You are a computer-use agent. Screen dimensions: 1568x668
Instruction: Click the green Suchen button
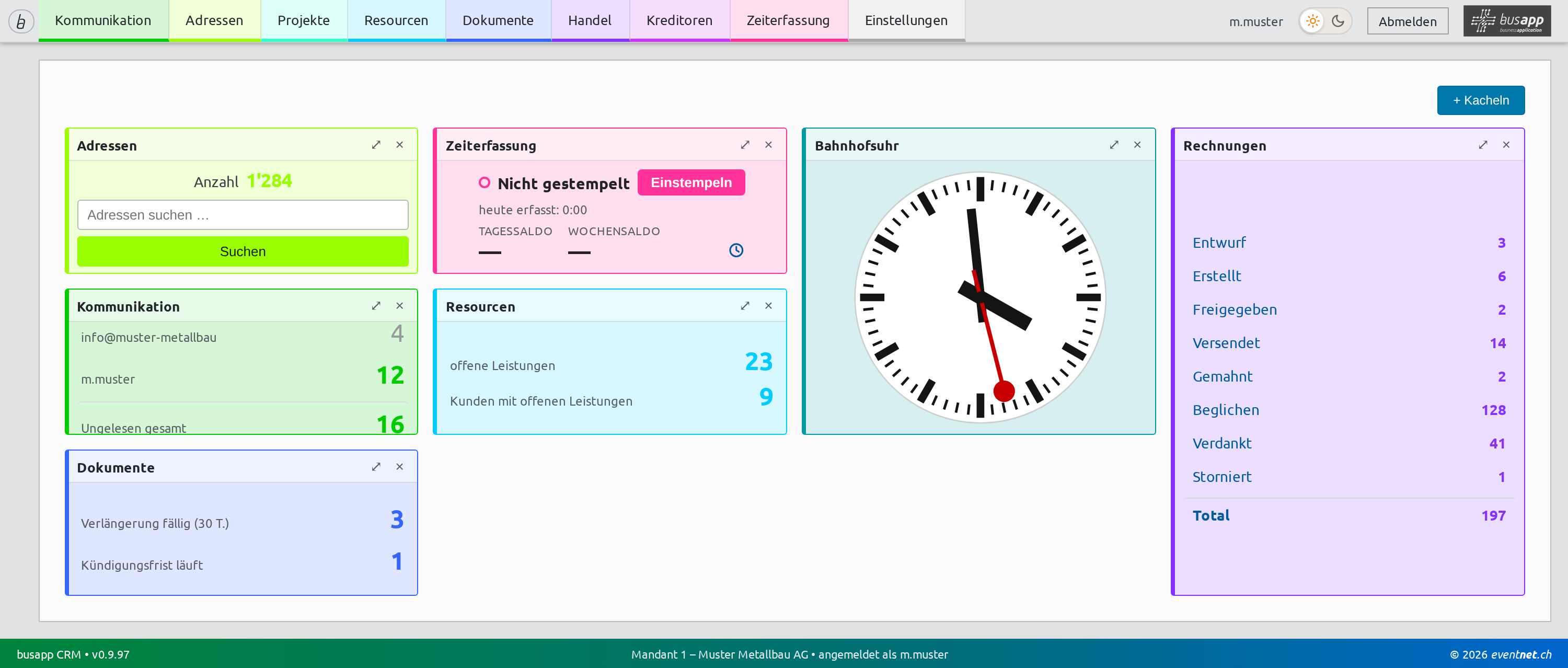click(x=243, y=251)
